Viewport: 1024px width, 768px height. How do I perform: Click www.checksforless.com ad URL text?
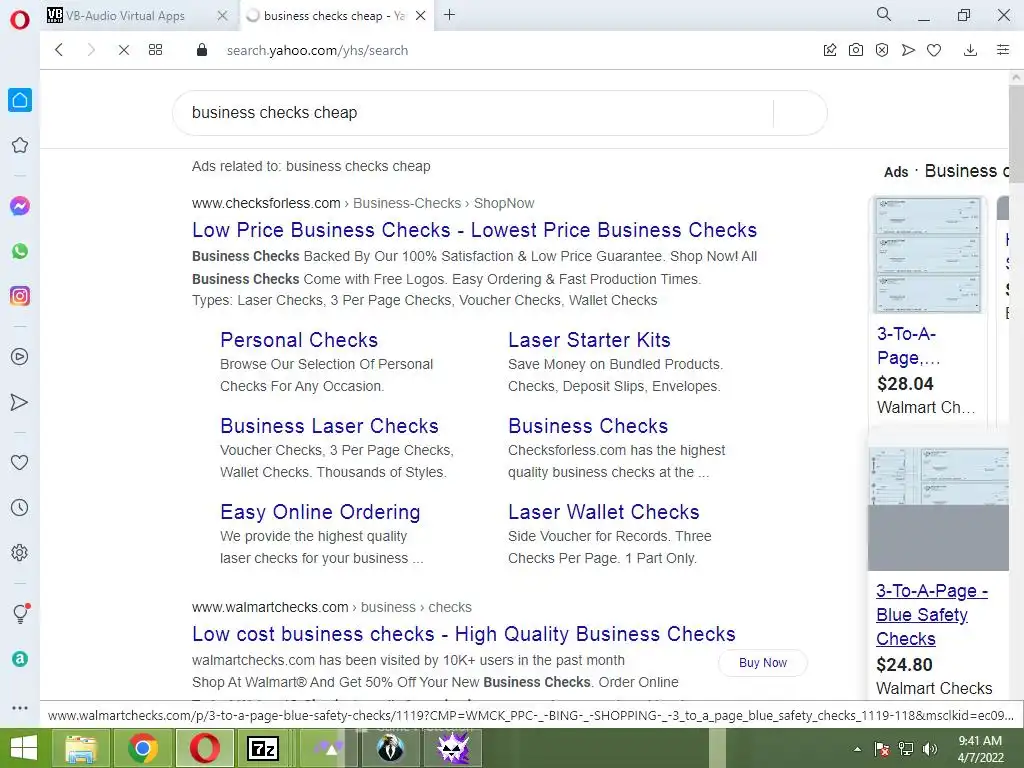tap(266, 203)
